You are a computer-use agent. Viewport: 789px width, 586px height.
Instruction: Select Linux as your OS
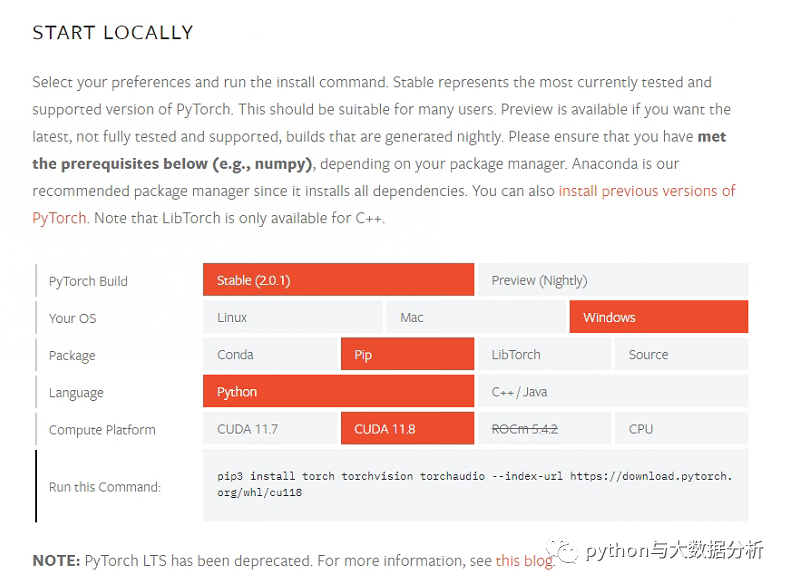292,317
